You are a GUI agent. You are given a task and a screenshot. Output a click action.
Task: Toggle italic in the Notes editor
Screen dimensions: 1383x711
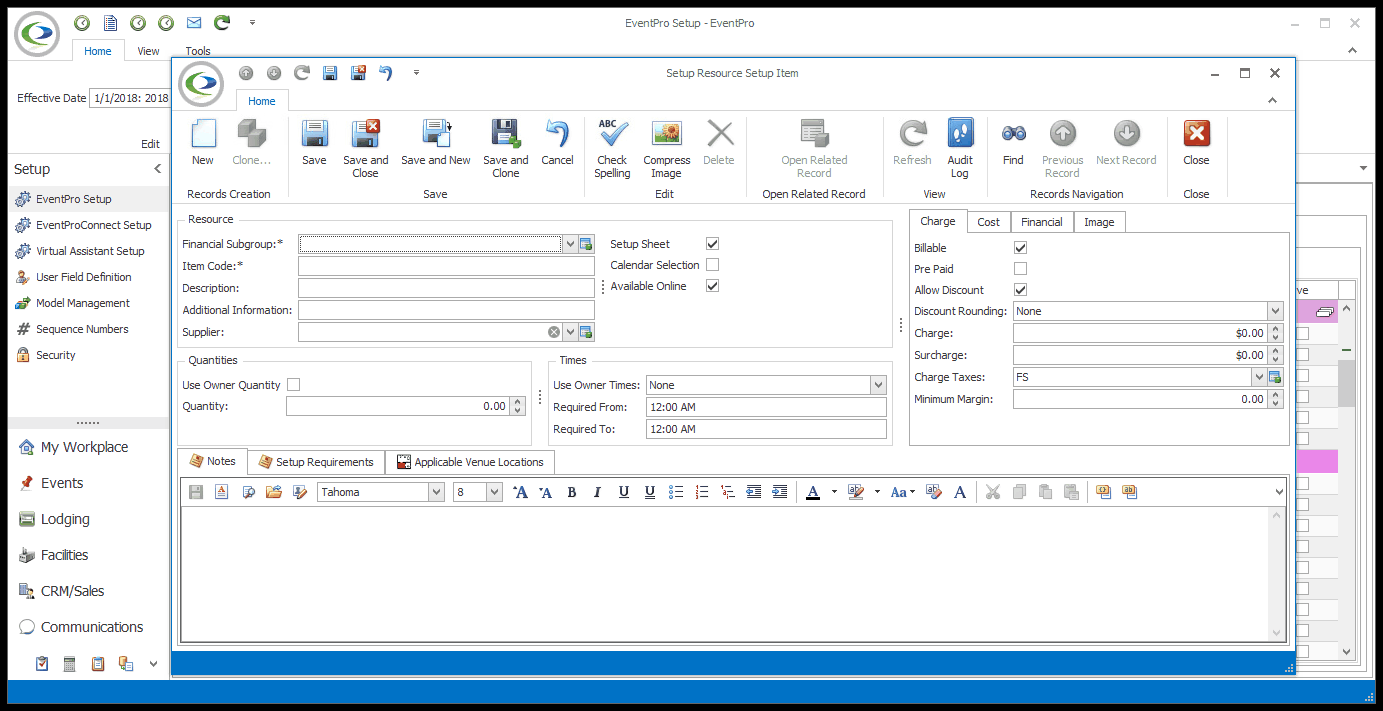point(597,492)
